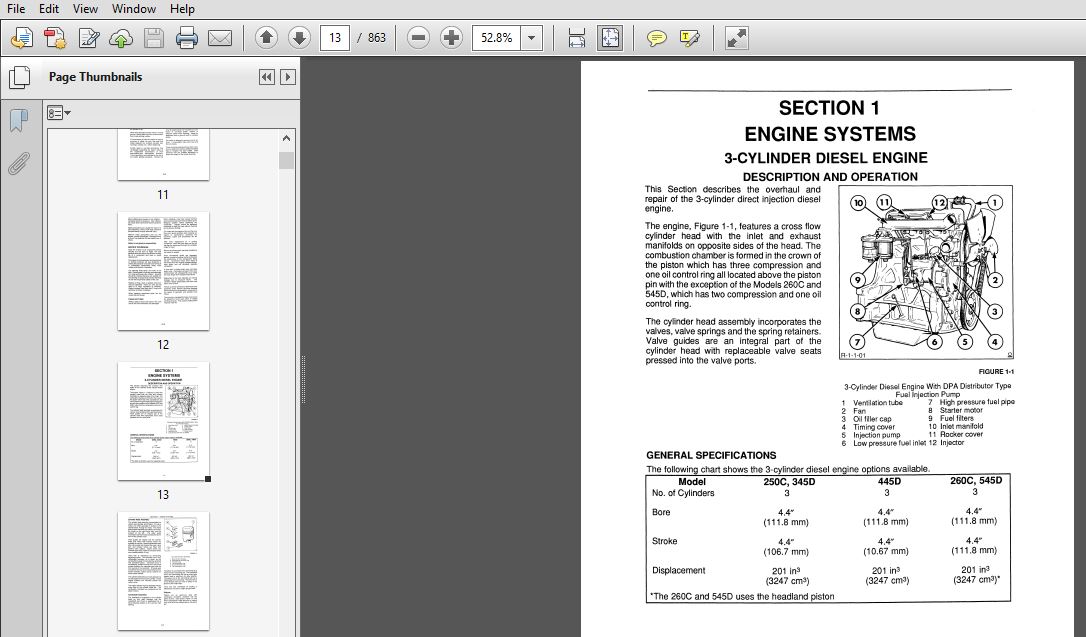Viewport: 1086px width, 637px height.
Task: Click the total page count '863'
Action: [377, 37]
